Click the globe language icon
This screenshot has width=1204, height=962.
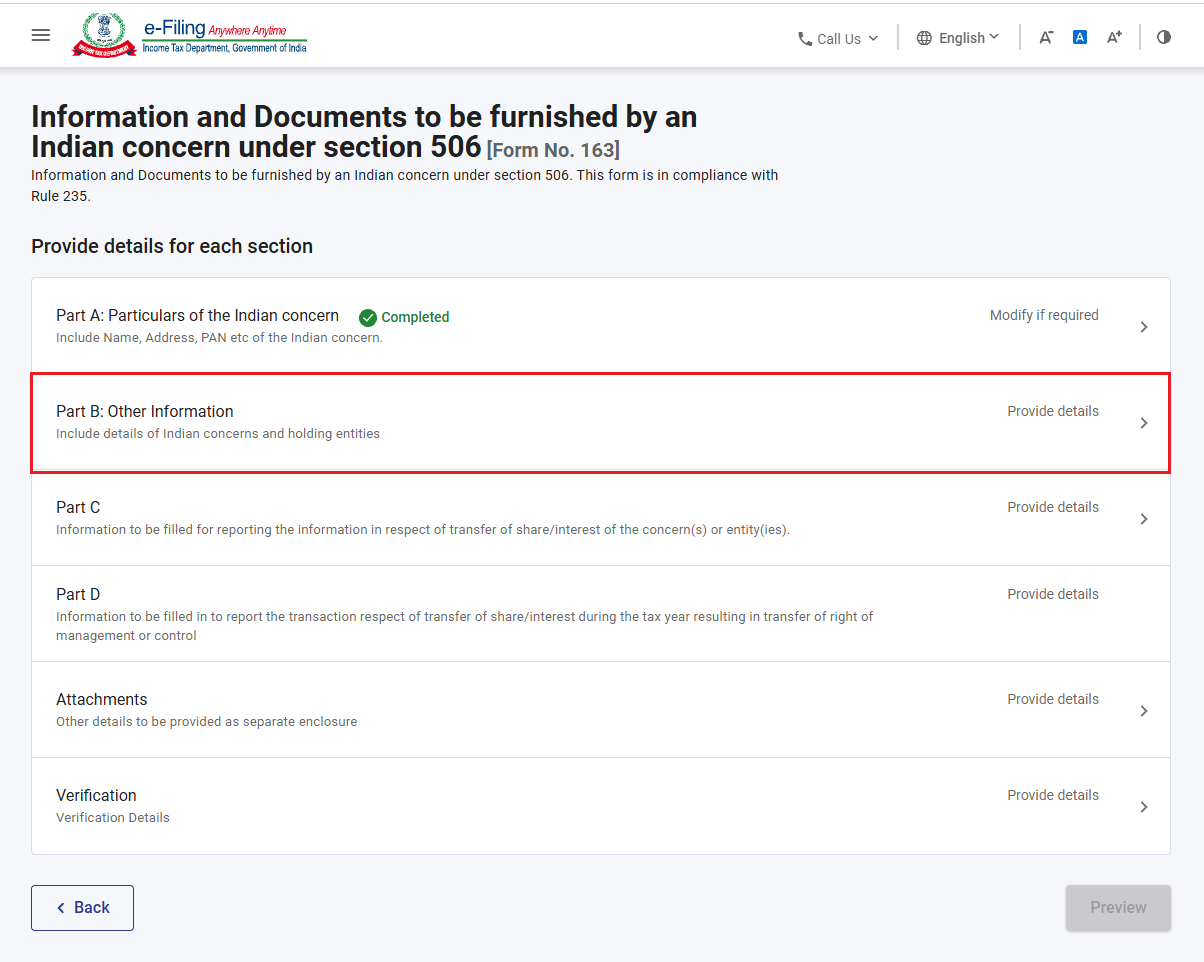coord(924,38)
